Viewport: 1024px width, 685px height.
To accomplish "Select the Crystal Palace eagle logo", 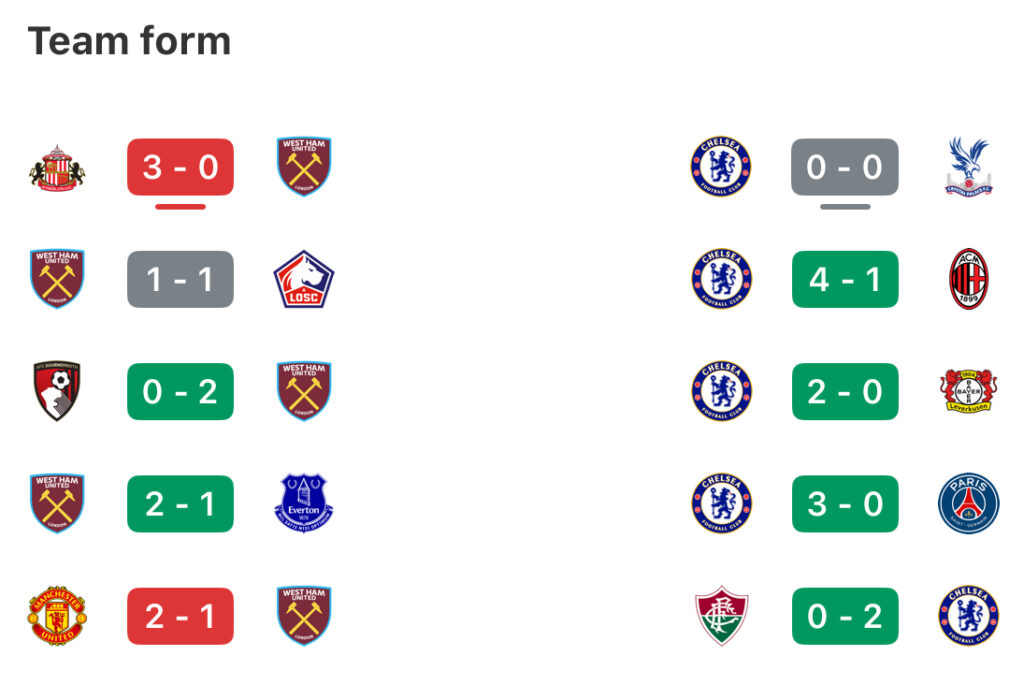I will pos(968,167).
